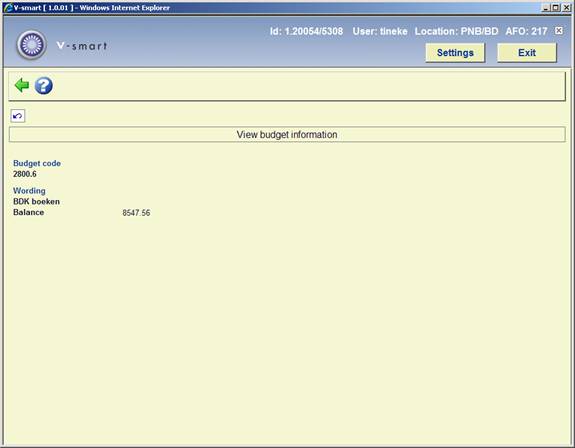Close the Internet Explorer window
Screen dimensions: 575x448
[566, 7]
